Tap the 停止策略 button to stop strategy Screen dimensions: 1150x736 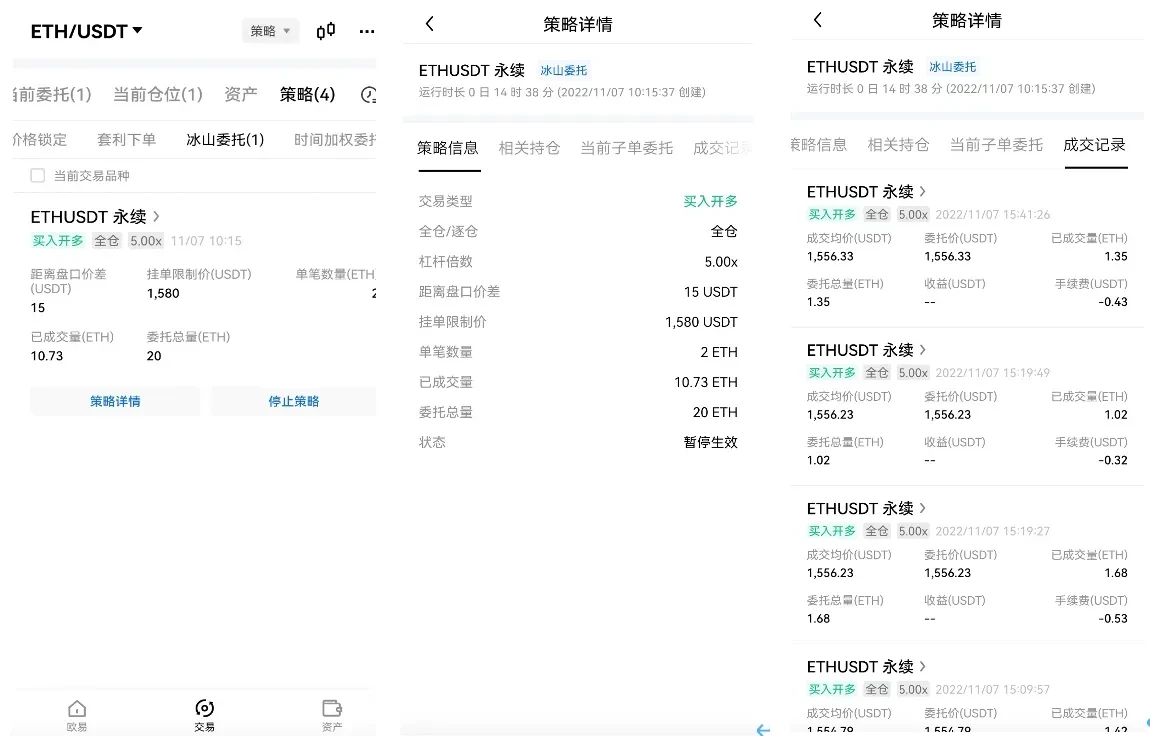coord(293,400)
